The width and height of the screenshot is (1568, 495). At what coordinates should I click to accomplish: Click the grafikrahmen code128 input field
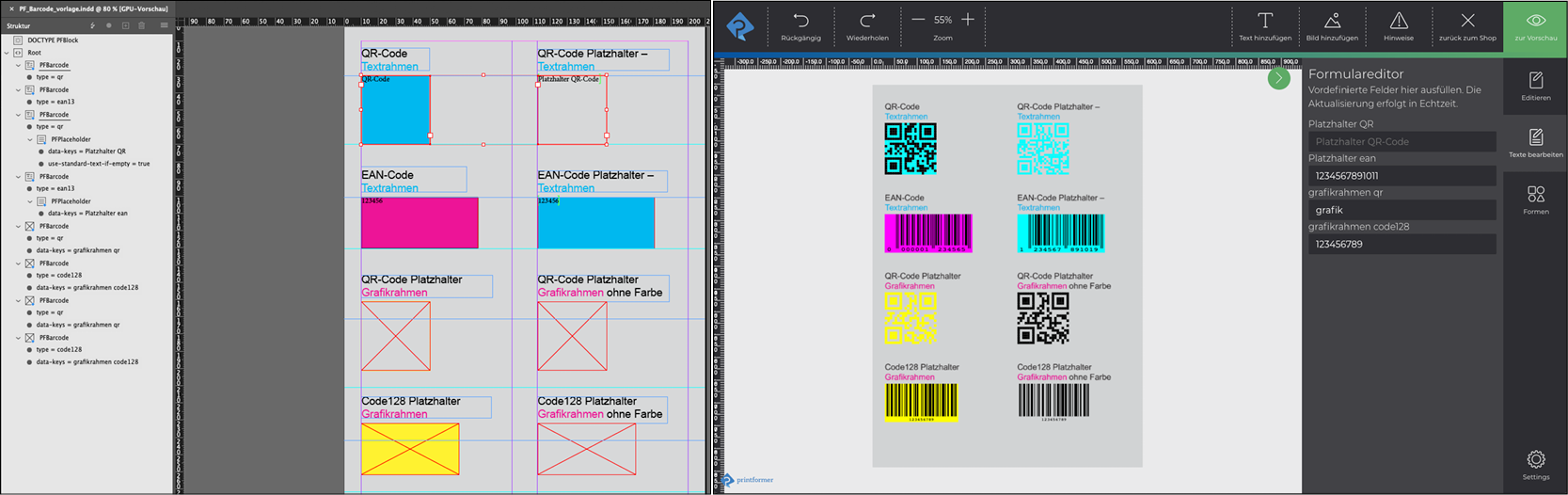tap(1402, 245)
